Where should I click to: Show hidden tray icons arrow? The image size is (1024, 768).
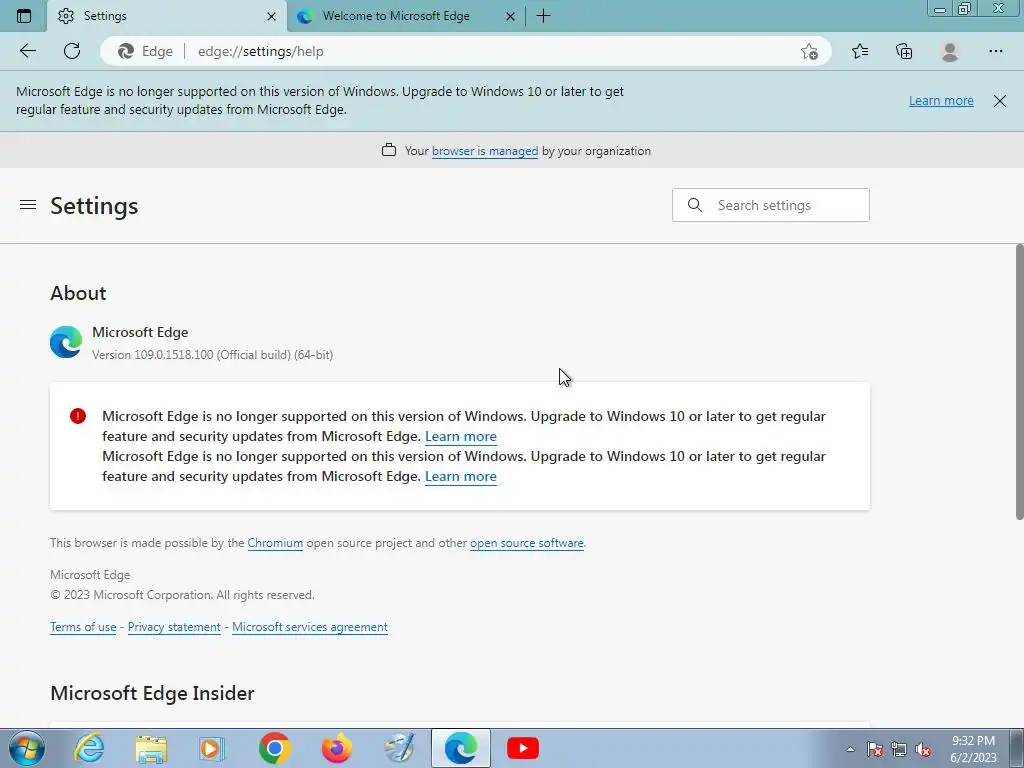click(850, 749)
